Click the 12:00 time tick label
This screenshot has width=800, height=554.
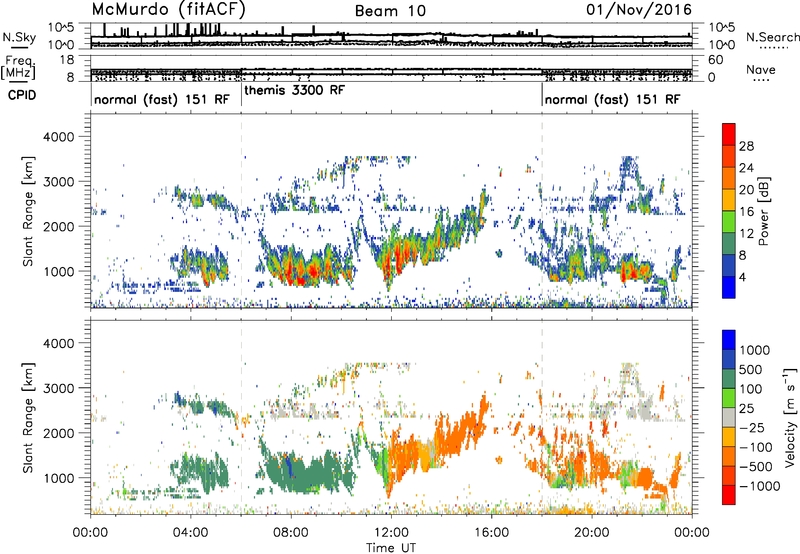[391, 533]
